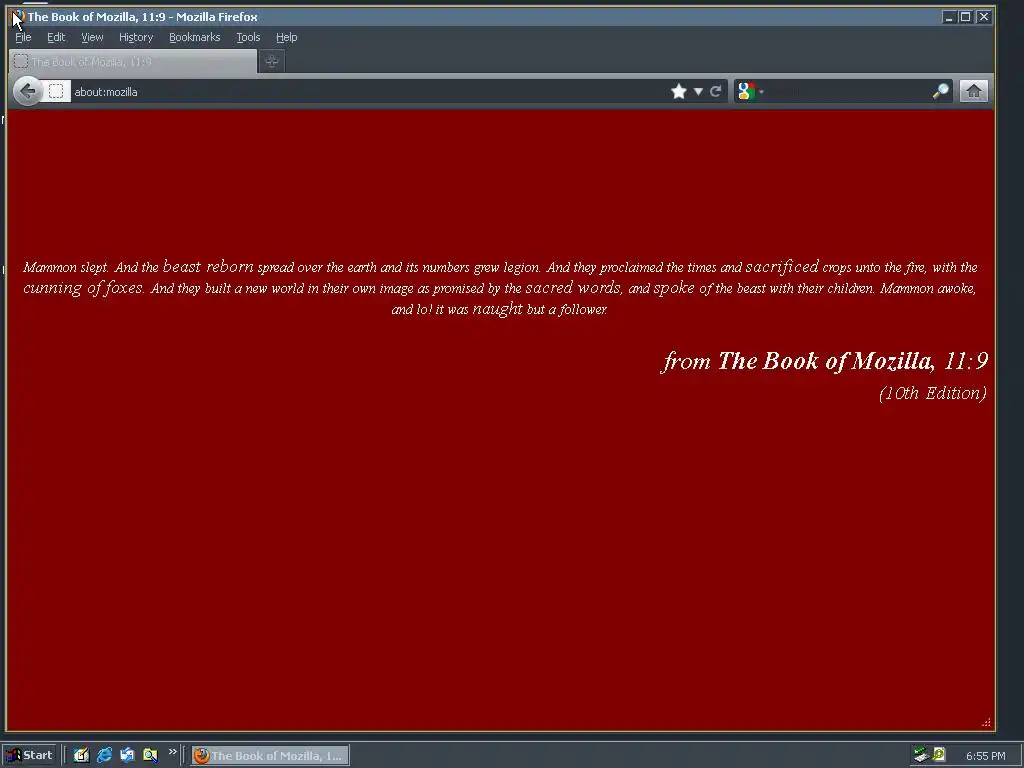The width and height of the screenshot is (1024, 768).
Task: Click the words 'sacred words' in the passage
Action: pyautogui.click(x=573, y=287)
